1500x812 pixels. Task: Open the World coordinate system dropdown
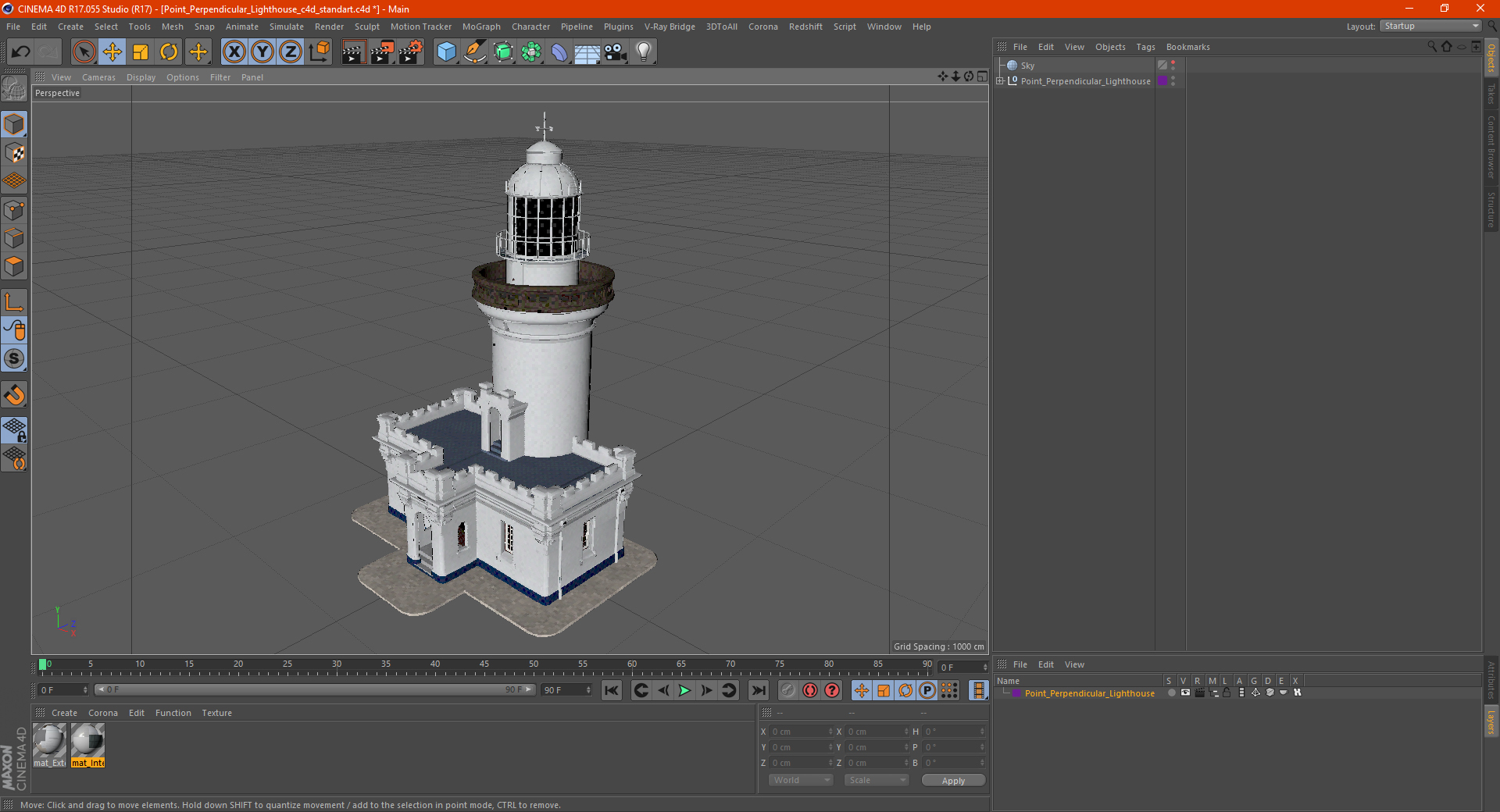tap(801, 780)
